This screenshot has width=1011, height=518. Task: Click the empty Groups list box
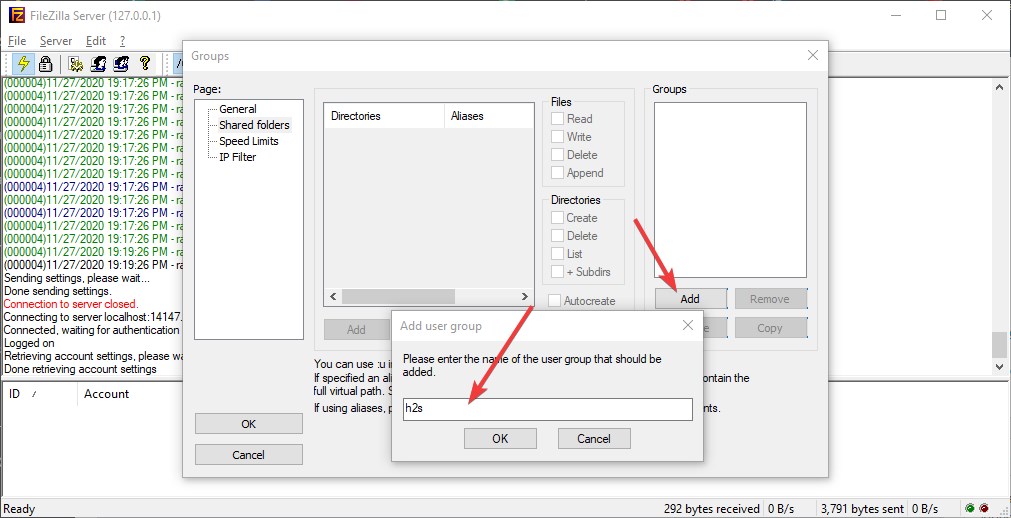(x=730, y=190)
